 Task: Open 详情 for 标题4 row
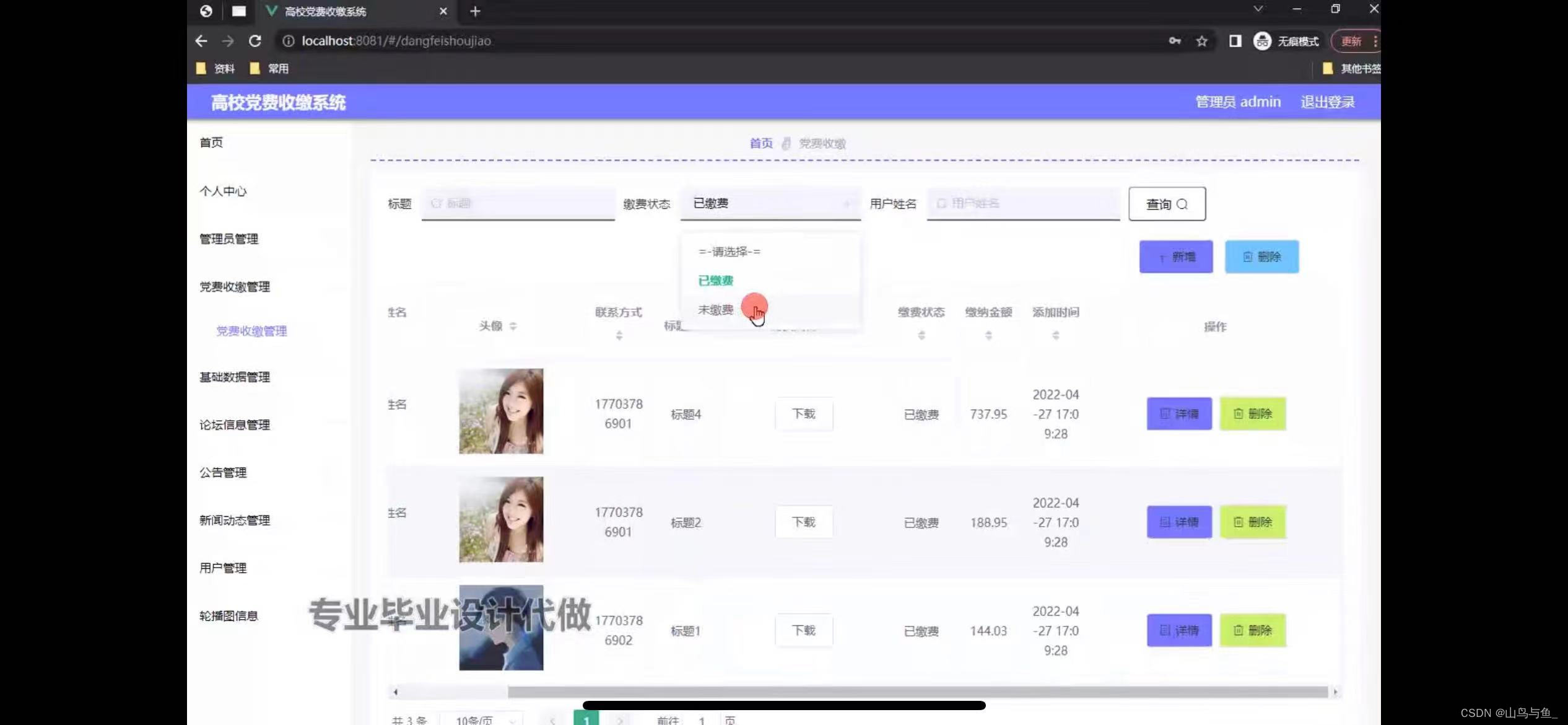click(x=1179, y=414)
